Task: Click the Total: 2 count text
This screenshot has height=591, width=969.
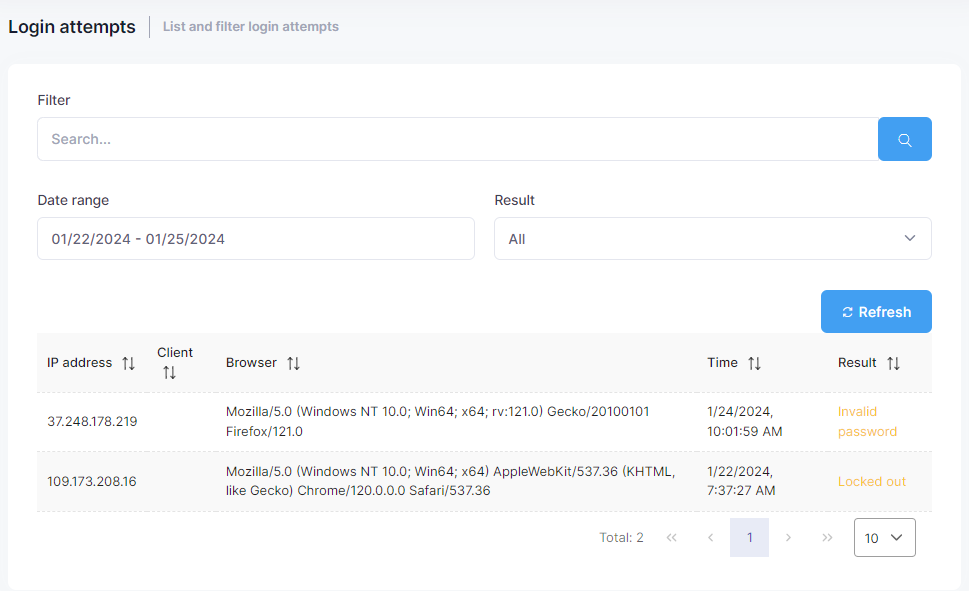Action: (x=621, y=538)
